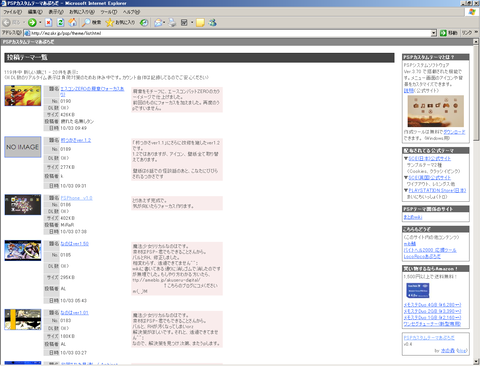Refresh the page via the toolbar icon
The width and height of the screenshot is (480, 384).
61,23
